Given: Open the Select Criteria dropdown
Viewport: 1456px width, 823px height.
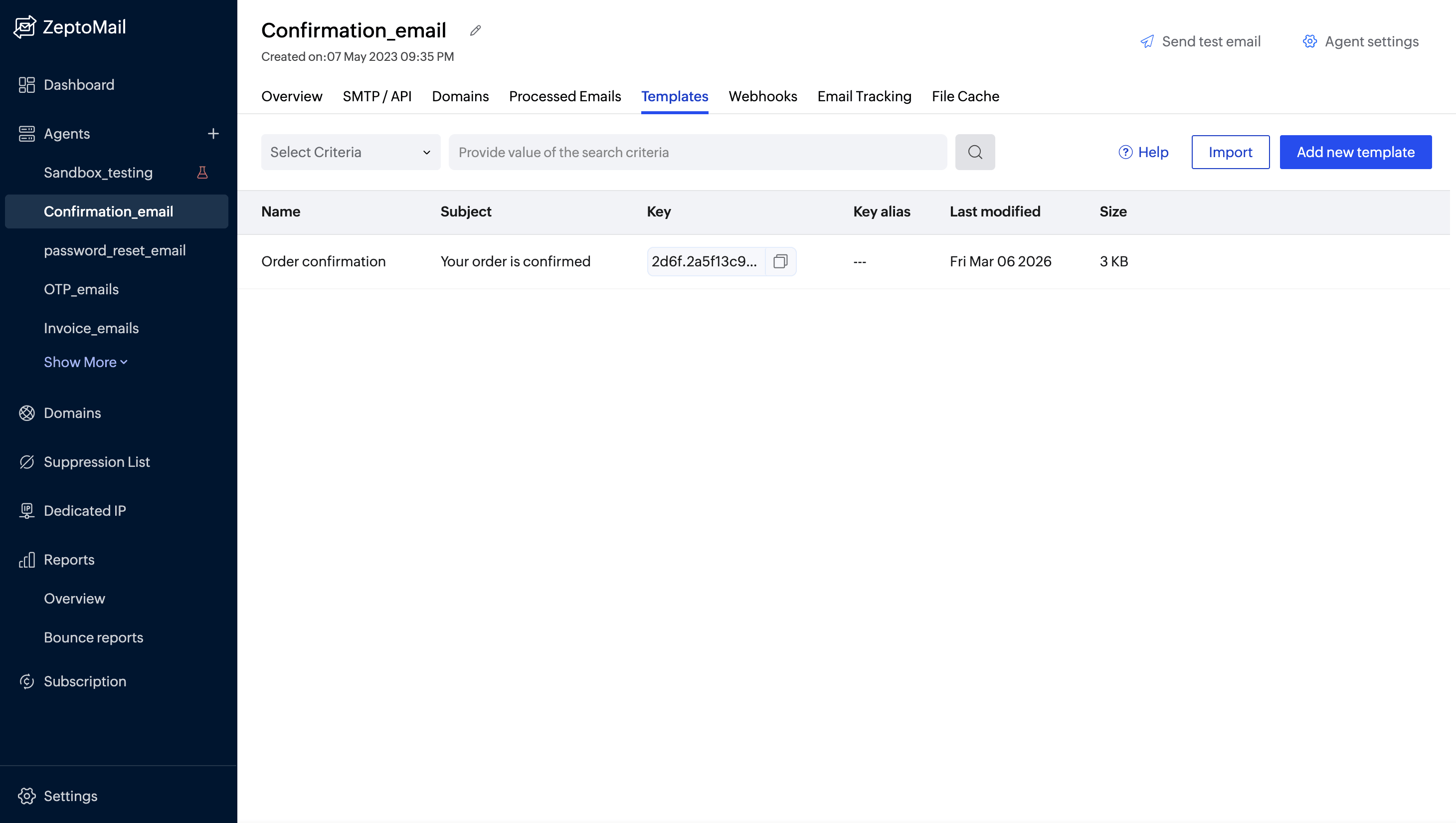Looking at the screenshot, I should [x=351, y=152].
